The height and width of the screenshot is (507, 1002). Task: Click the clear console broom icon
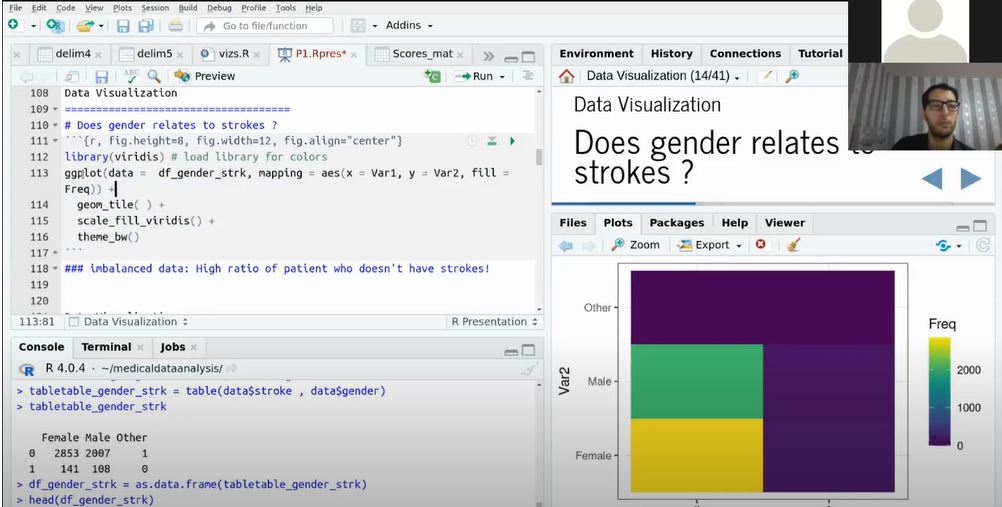point(530,368)
